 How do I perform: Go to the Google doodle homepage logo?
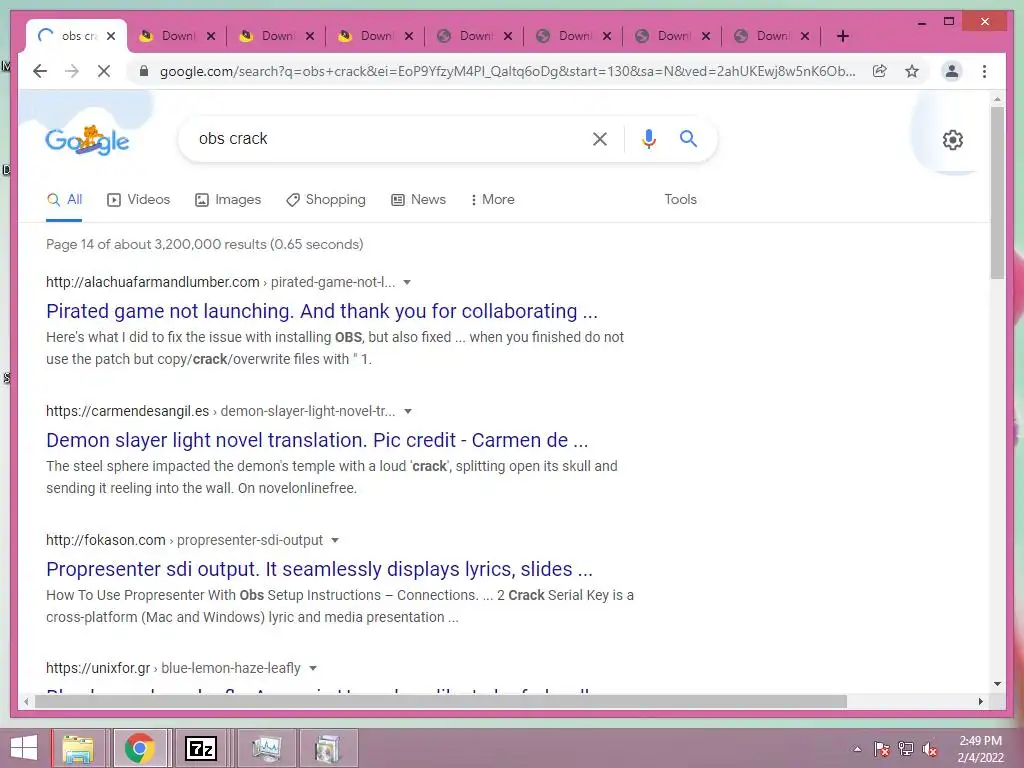tap(88, 139)
